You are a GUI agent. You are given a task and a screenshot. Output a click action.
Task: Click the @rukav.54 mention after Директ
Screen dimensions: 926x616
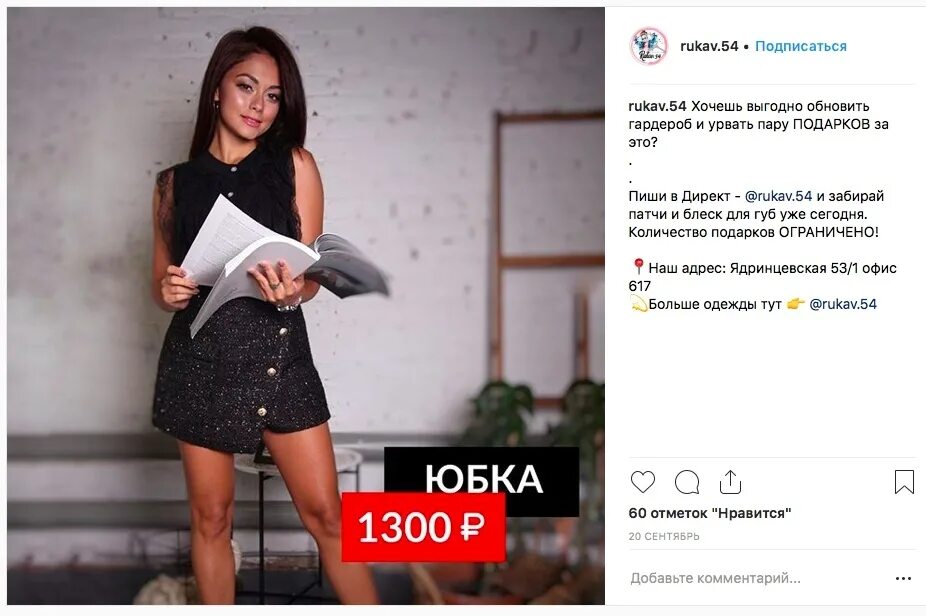point(778,196)
